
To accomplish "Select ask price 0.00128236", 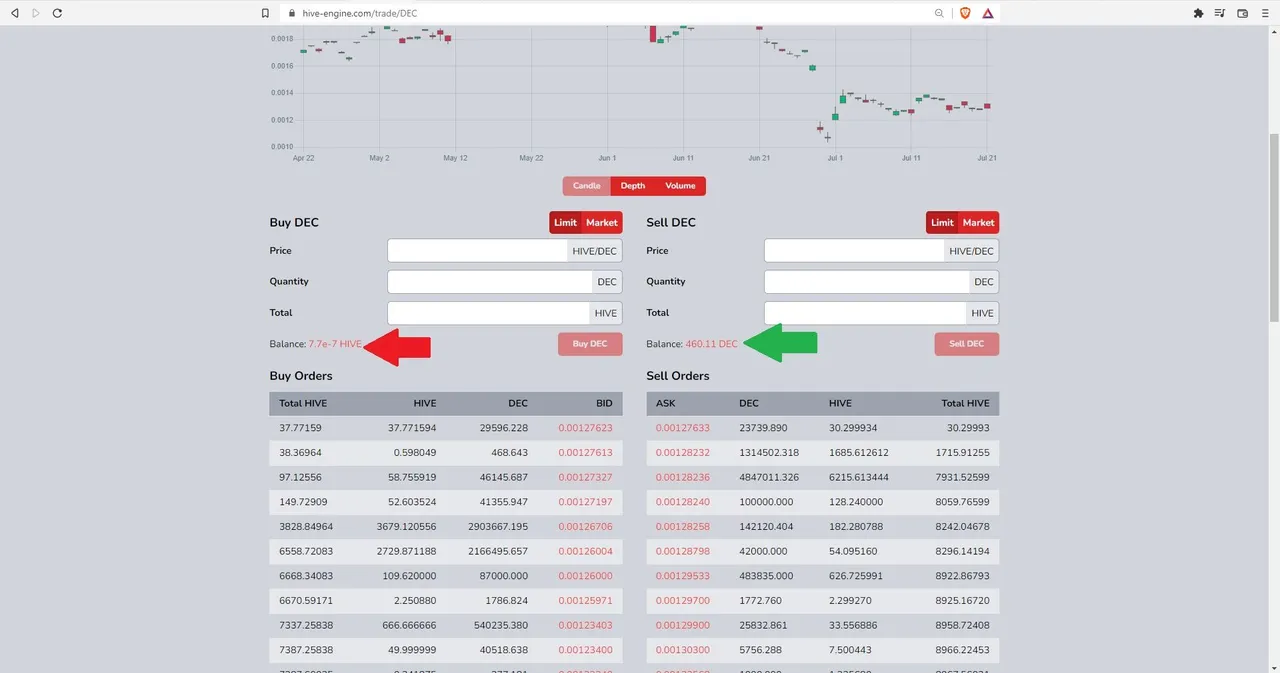I will pos(683,477).
